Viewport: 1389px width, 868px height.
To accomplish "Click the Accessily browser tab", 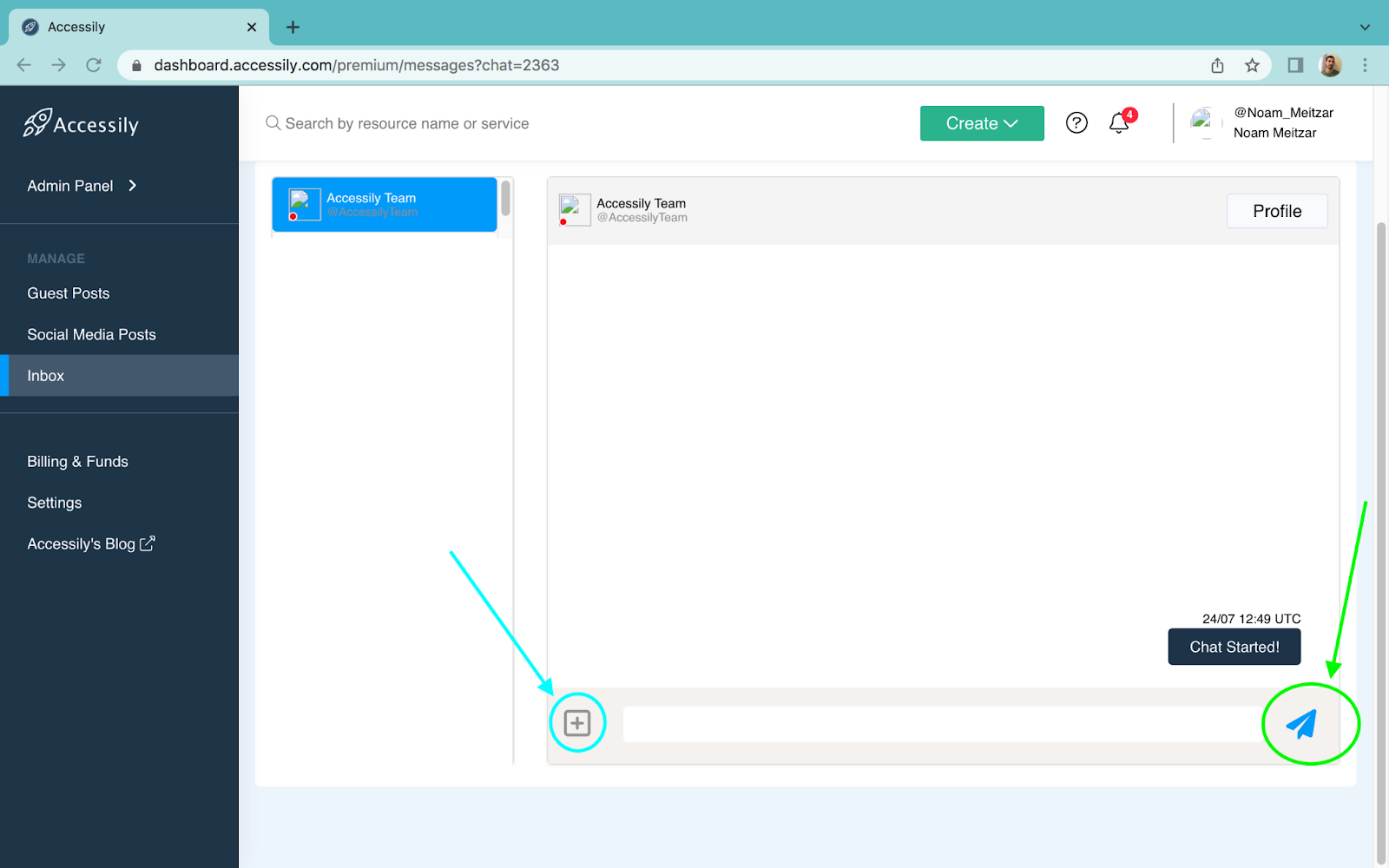I will coord(139,27).
